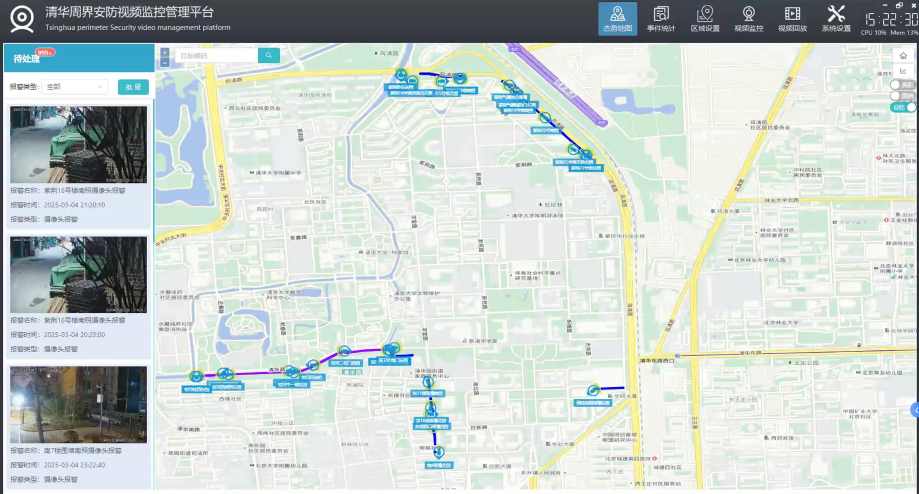Click the CPU 10% usage readout
Viewport: 919px width, 494px height.
pos(873,33)
